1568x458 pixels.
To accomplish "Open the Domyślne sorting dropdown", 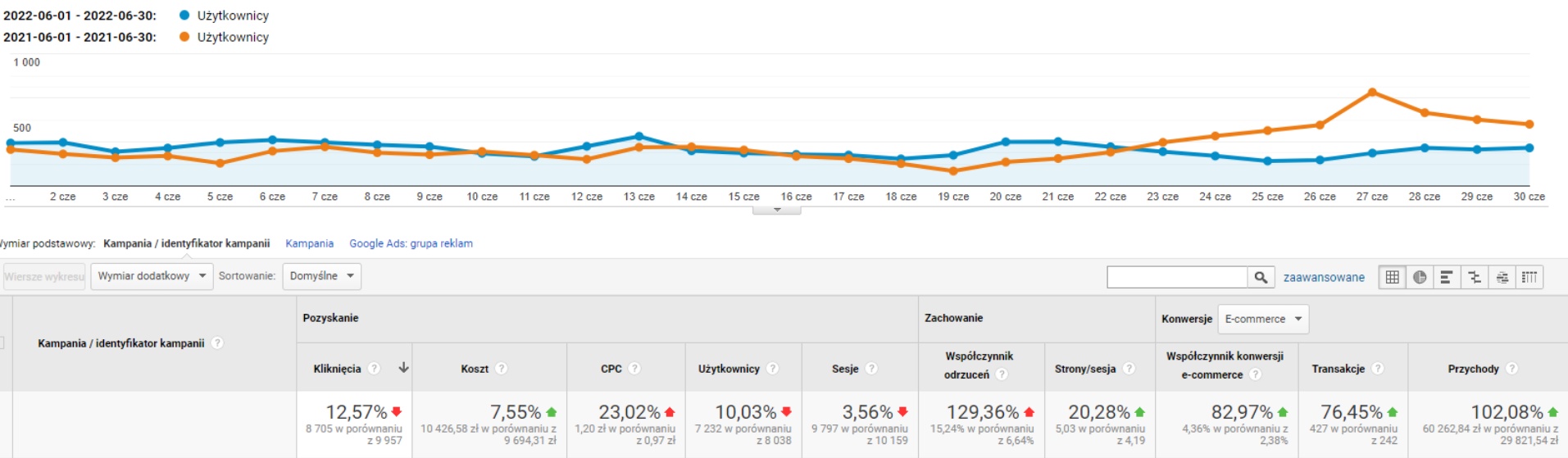I will pos(321,276).
